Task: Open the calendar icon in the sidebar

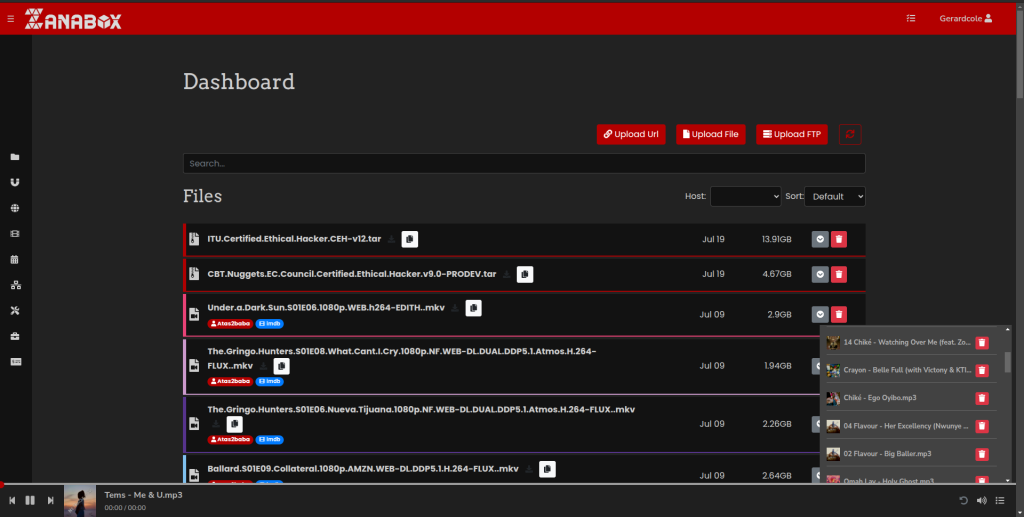Action: [15, 259]
